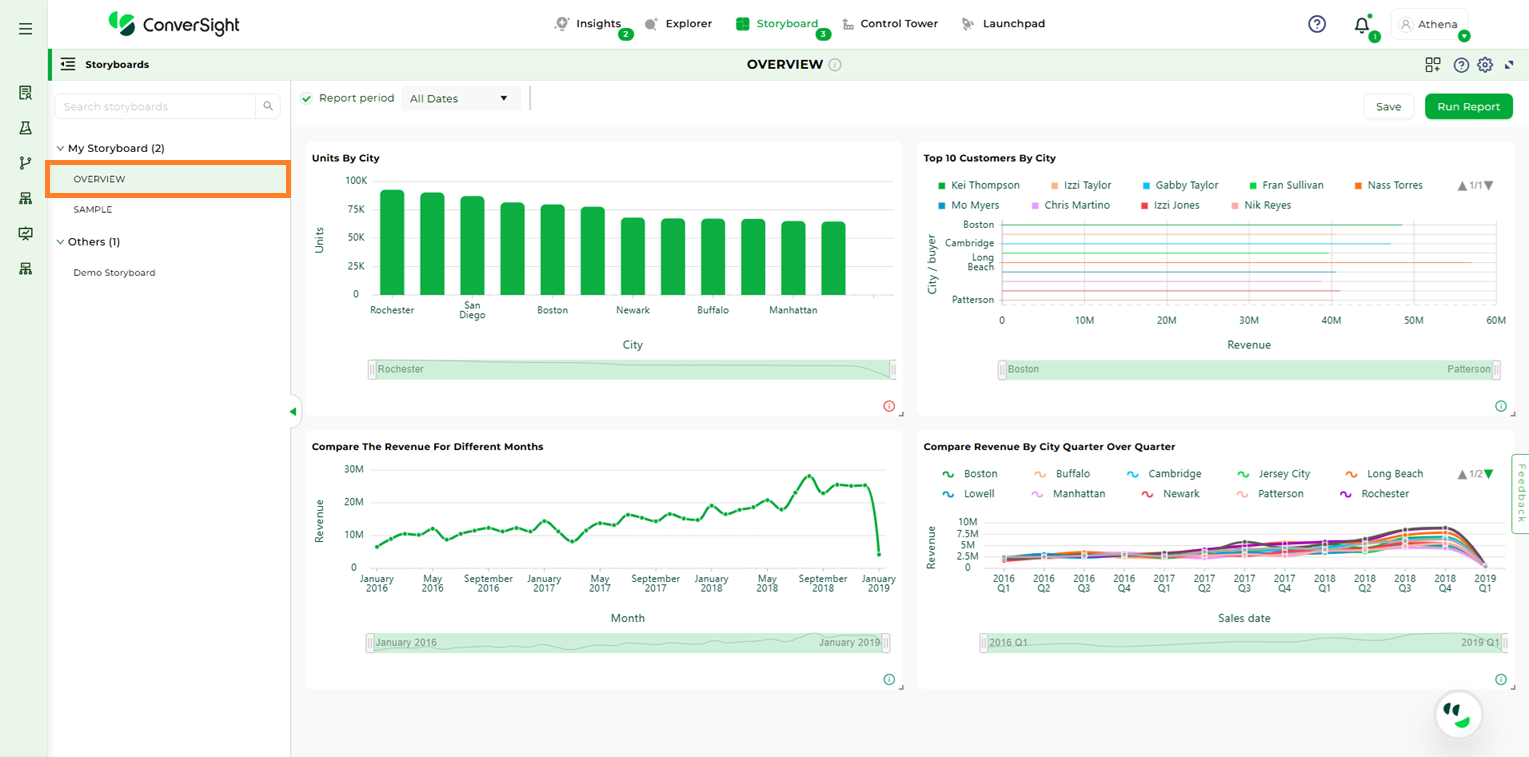Viewport: 1529px width, 757px height.
Task: Click red info icon on Units By City
Action: point(889,406)
